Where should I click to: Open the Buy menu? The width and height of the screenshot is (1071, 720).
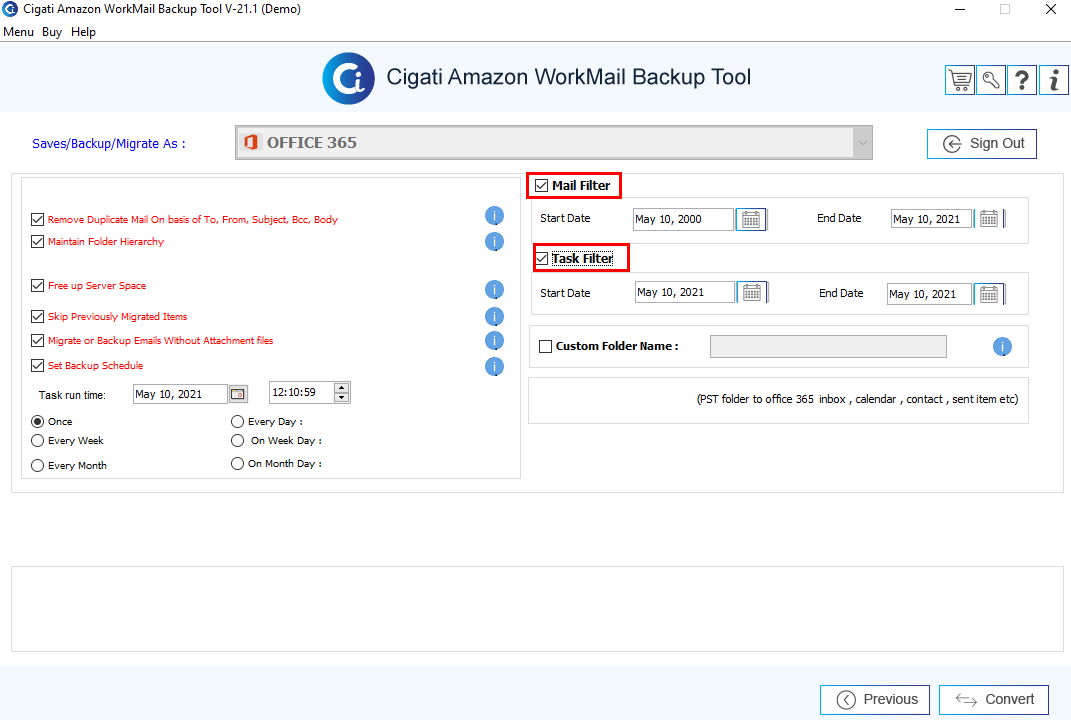(52, 32)
